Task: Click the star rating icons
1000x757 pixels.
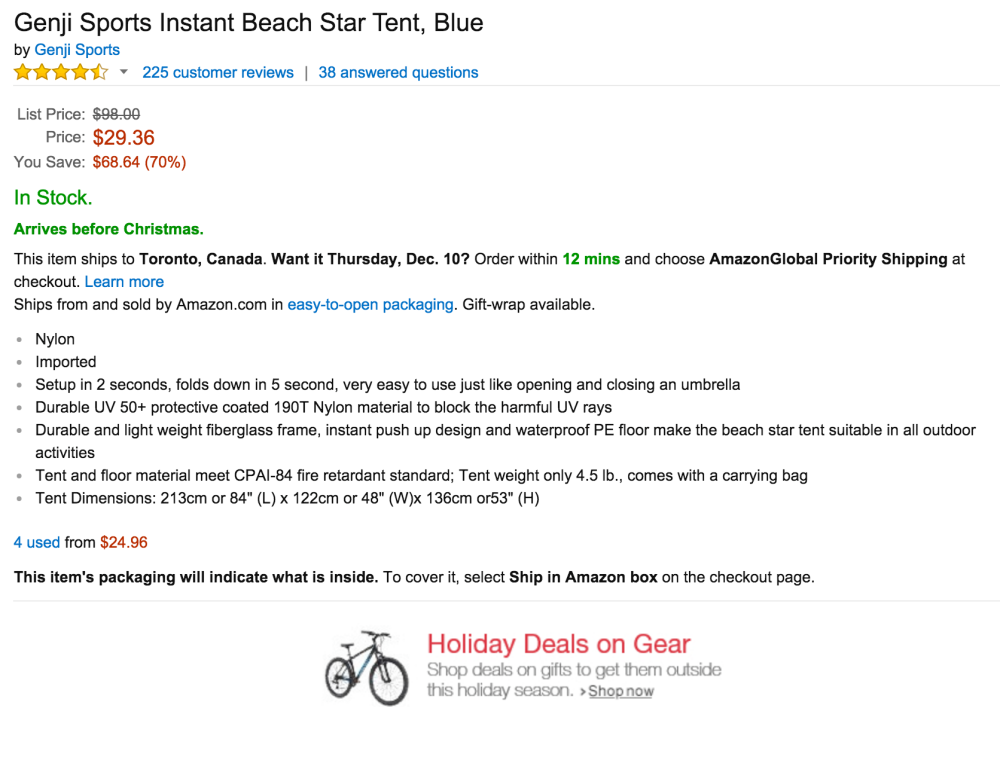Action: tap(60, 72)
